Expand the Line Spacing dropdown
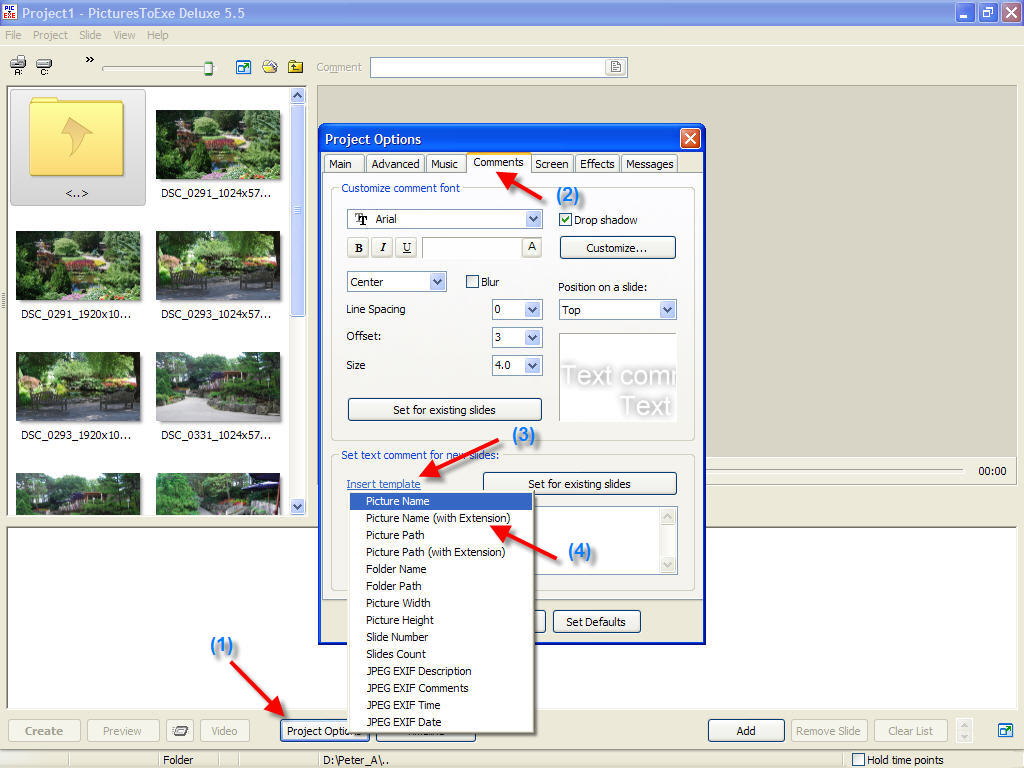 click(532, 309)
